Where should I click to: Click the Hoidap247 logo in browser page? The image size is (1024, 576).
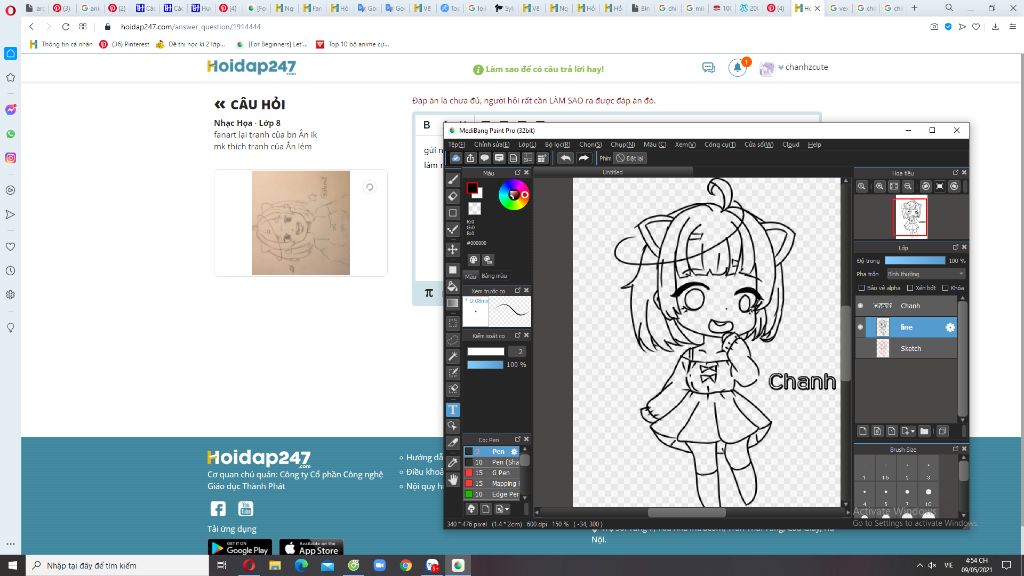(251, 67)
